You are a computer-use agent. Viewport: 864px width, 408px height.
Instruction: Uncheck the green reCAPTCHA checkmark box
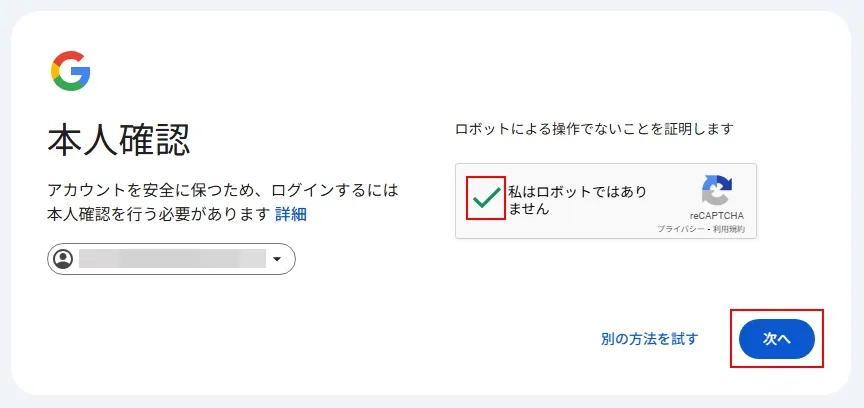486,200
